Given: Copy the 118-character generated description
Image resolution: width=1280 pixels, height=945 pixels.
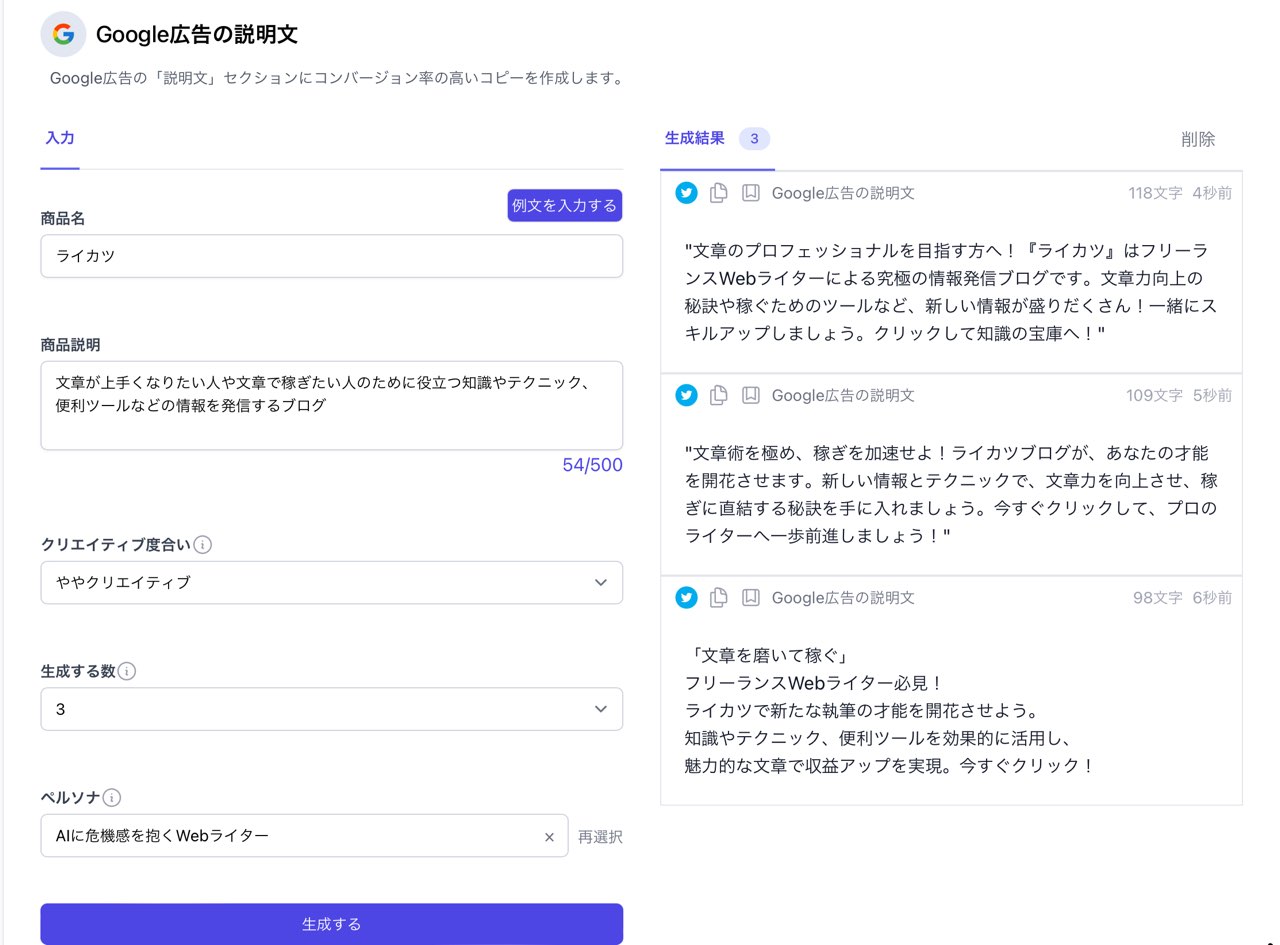Looking at the screenshot, I should coord(718,193).
